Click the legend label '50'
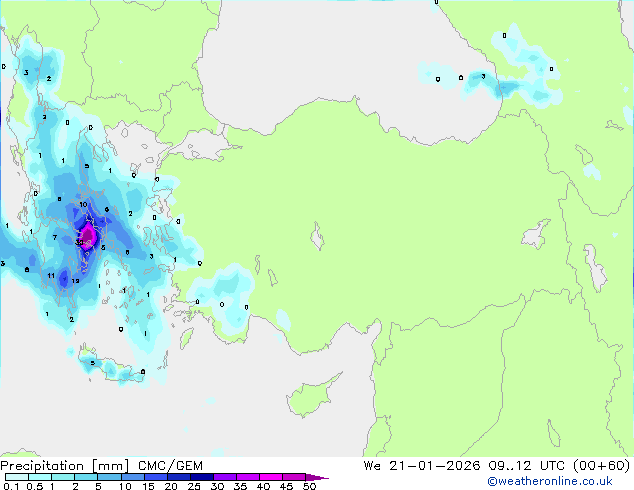634x490 pixels. coord(309,486)
